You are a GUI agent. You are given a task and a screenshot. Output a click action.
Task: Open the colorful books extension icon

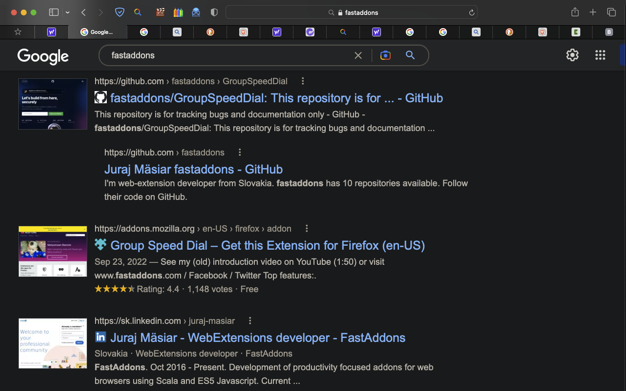(x=178, y=12)
